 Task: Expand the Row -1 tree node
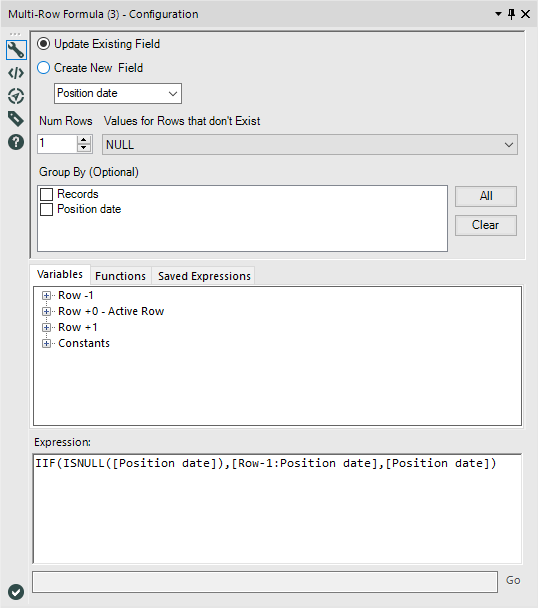(x=46, y=296)
